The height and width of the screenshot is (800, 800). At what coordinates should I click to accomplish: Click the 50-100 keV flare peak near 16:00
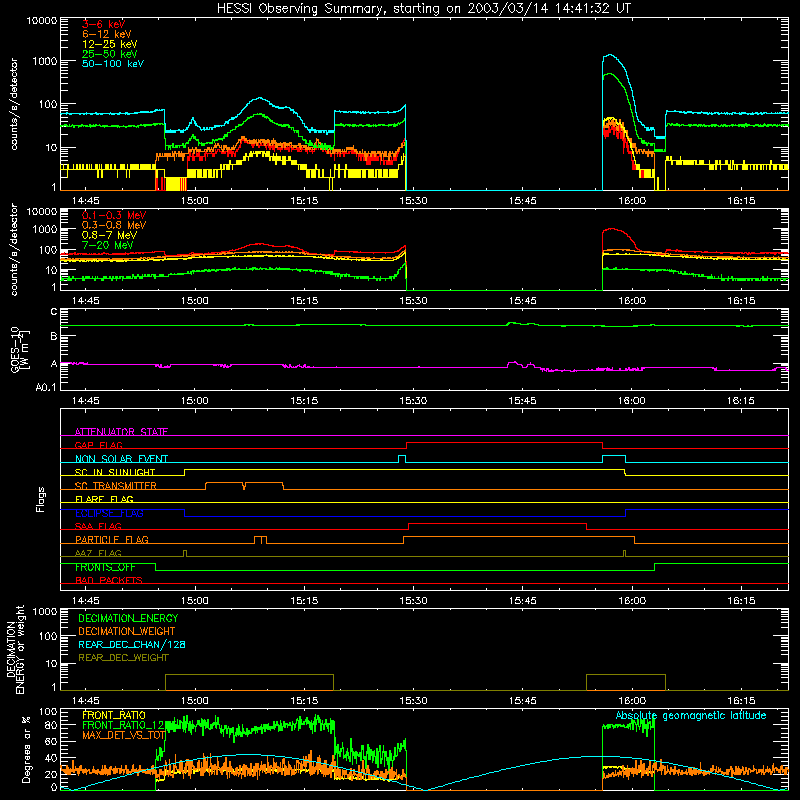point(610,55)
